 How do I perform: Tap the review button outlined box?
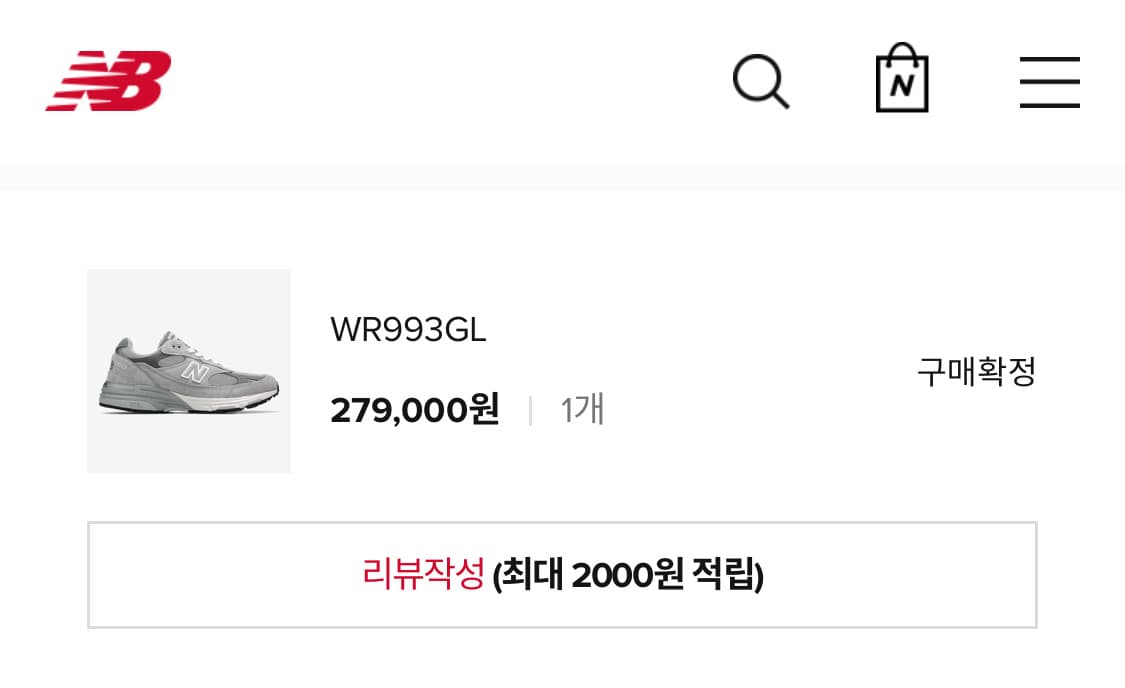click(562, 574)
